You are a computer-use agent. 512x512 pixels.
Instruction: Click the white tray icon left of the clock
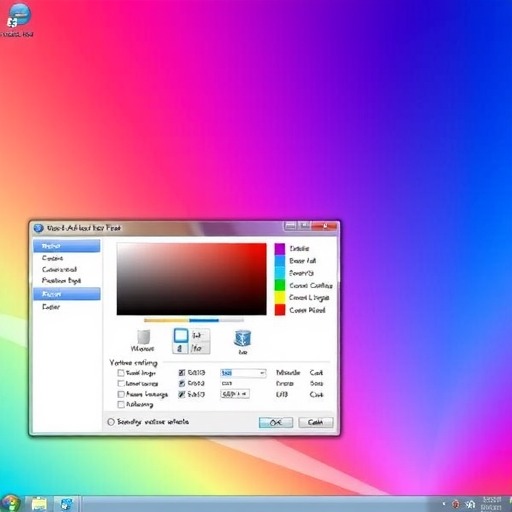click(x=470, y=504)
